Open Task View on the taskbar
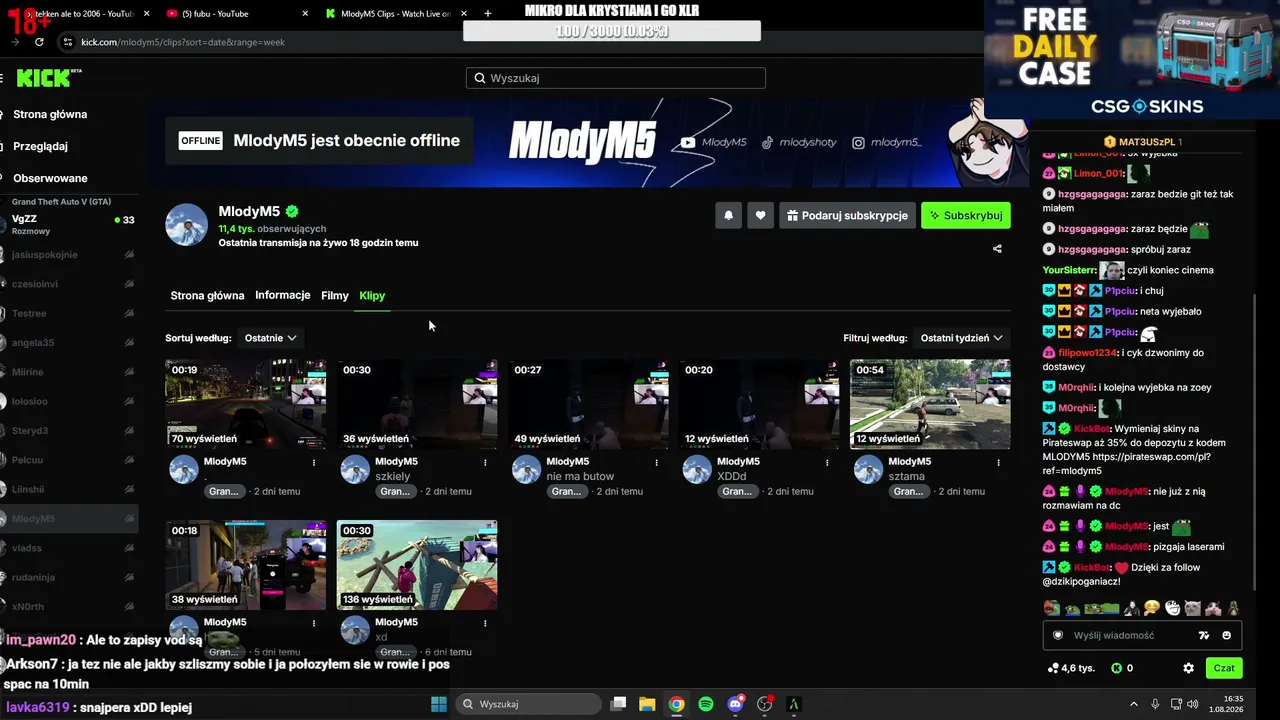 [618, 704]
